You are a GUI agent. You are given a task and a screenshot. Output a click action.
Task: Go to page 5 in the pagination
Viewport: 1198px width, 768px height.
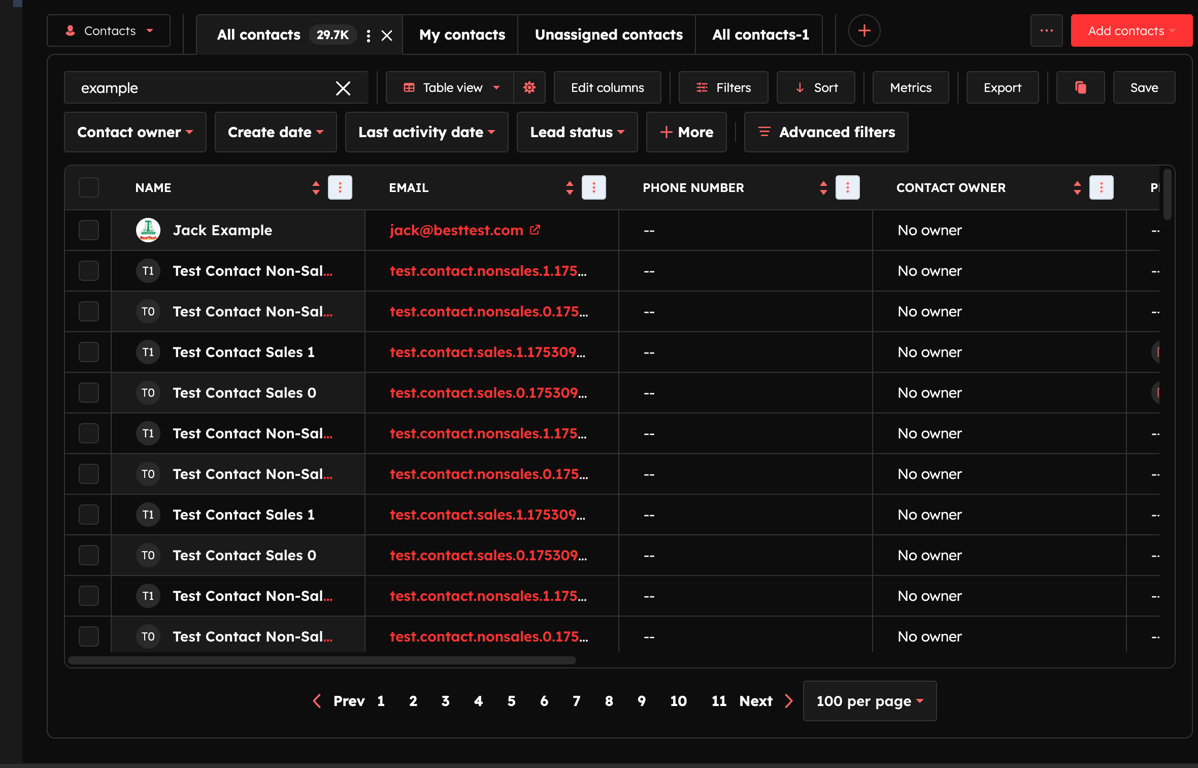[511, 701]
